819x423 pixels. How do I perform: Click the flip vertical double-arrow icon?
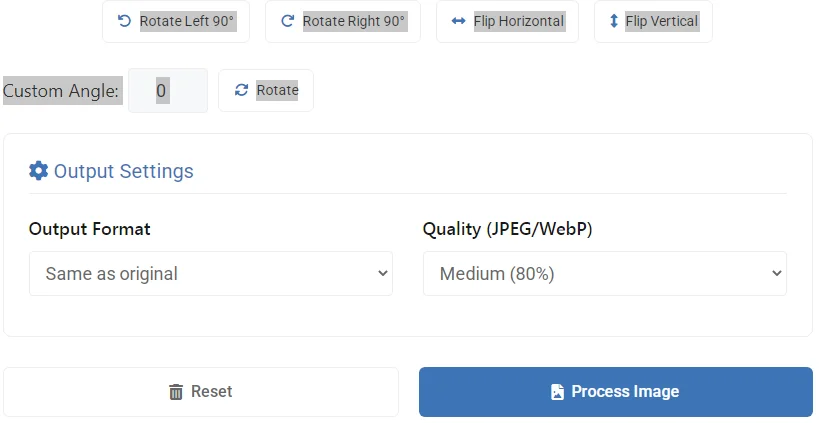point(614,21)
